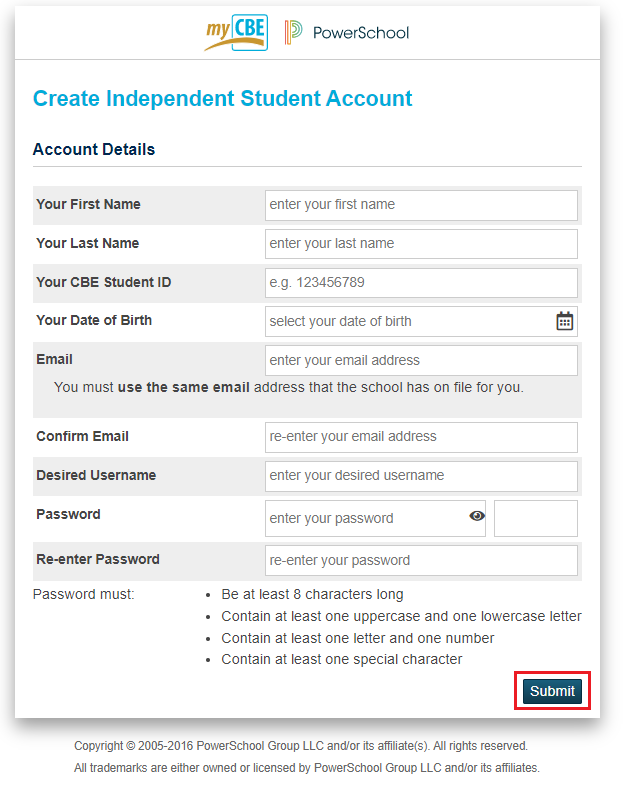The width and height of the screenshot is (627, 805).
Task: Focus the Confirm Email field
Action: tap(421, 437)
